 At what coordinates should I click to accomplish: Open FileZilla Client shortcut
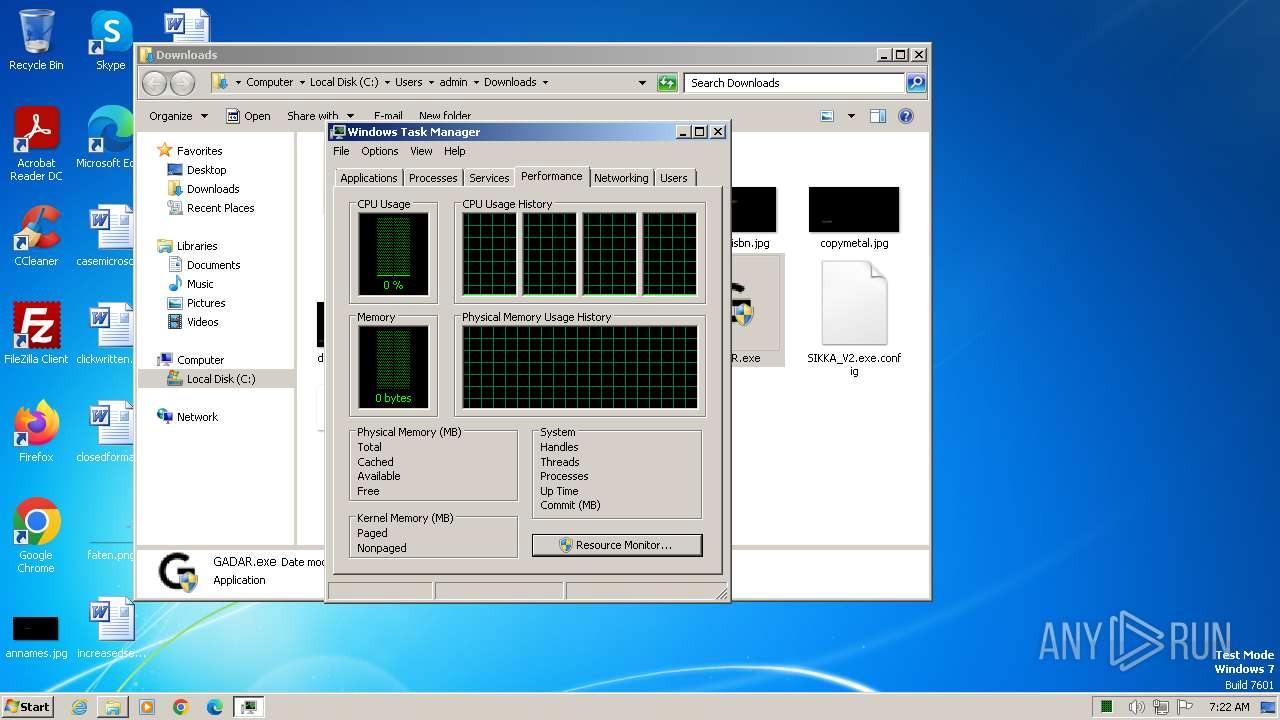pos(36,334)
